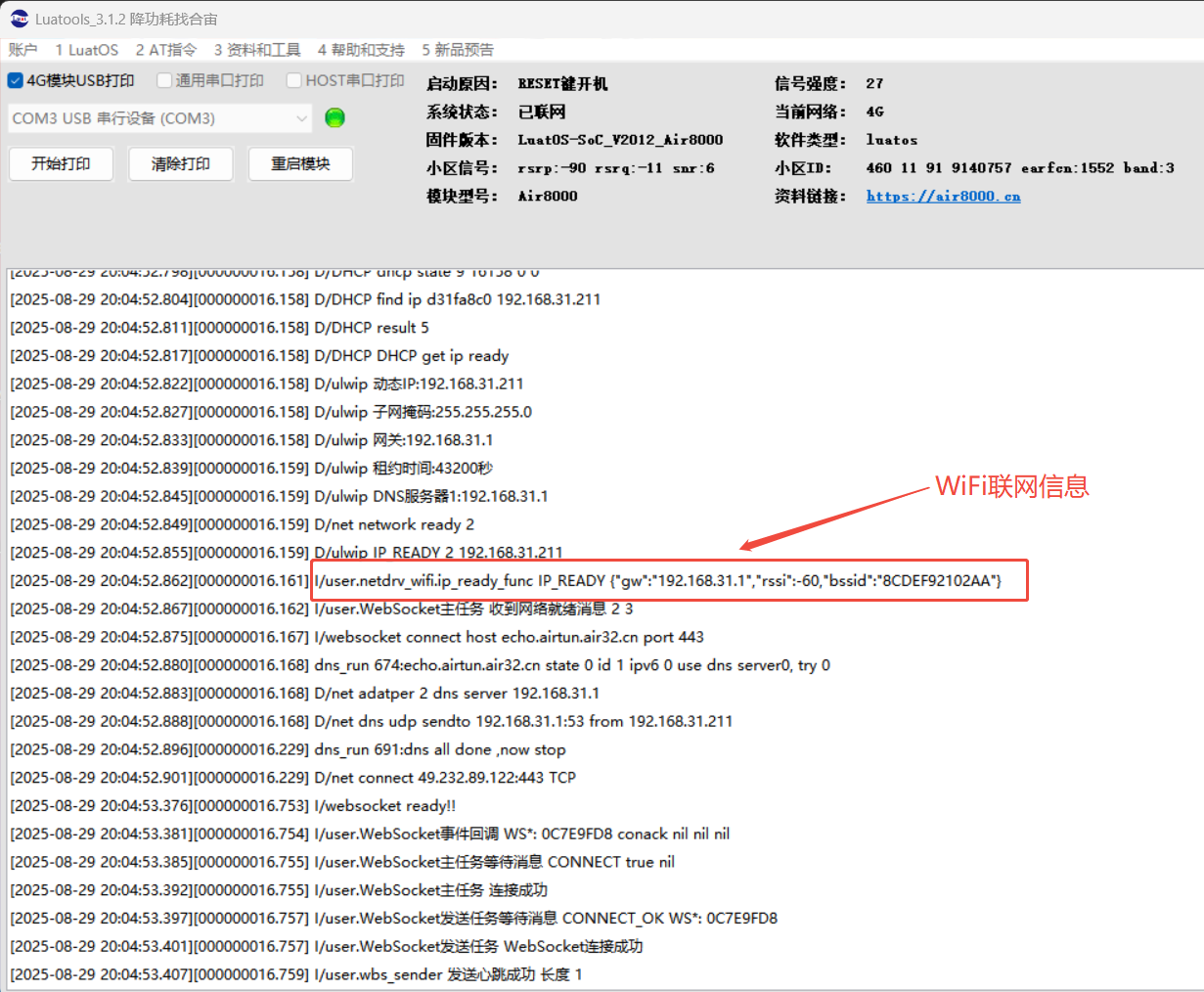Image resolution: width=1204 pixels, height=992 pixels.
Task: Click the 已联网 system status value
Action: tap(541, 112)
